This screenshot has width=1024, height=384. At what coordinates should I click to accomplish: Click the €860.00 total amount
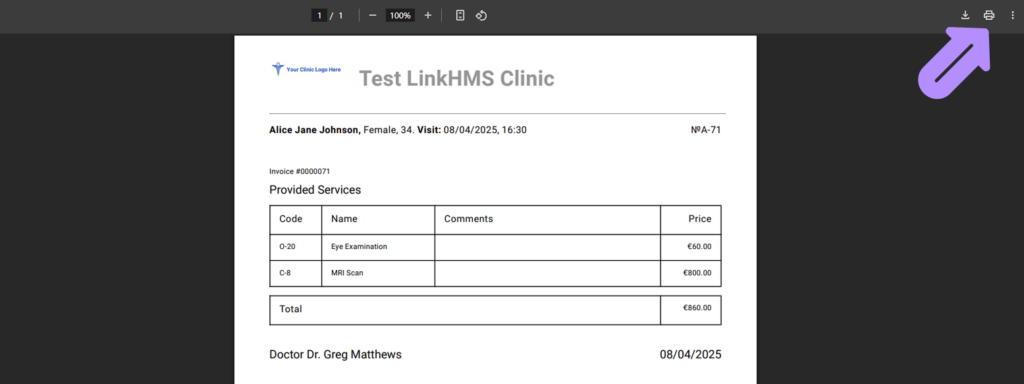coord(697,308)
